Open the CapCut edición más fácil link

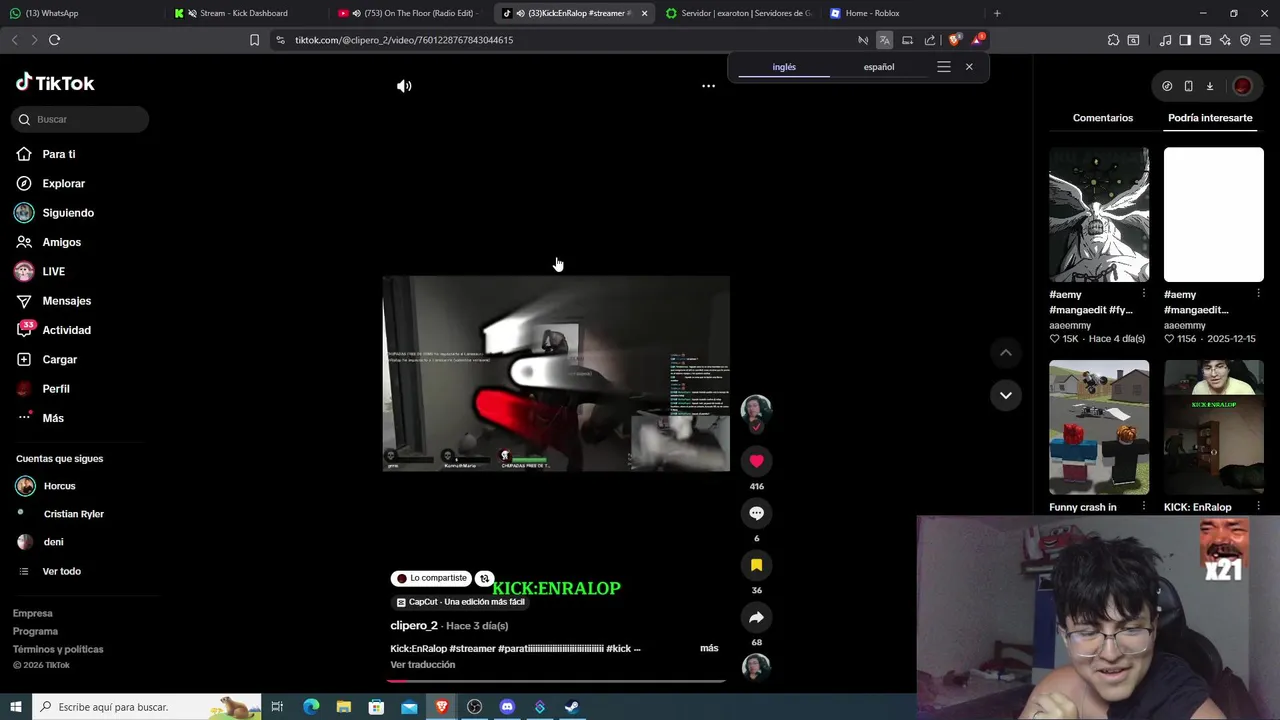(460, 602)
